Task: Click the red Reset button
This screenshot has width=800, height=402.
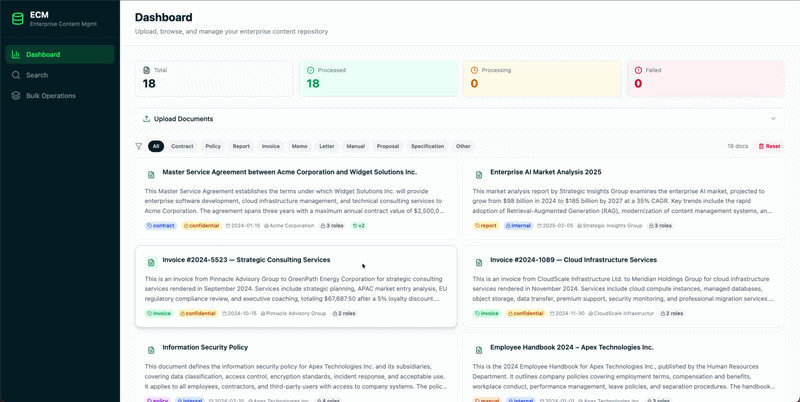Action: [x=769, y=146]
